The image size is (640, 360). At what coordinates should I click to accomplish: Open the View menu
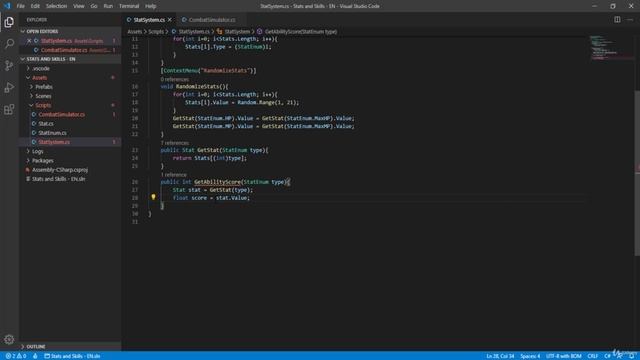click(x=79, y=6)
